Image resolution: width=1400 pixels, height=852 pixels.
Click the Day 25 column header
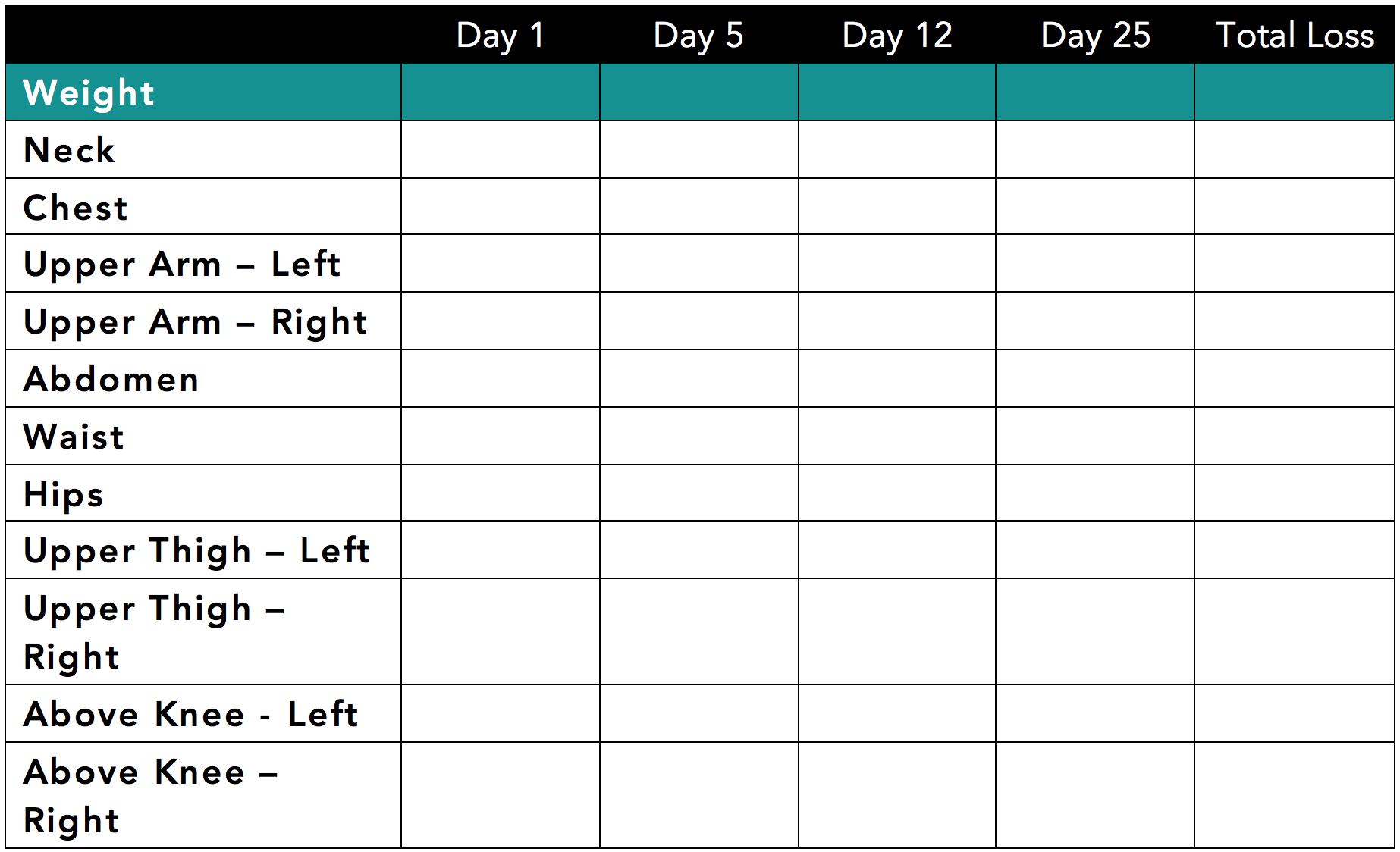point(1096,36)
